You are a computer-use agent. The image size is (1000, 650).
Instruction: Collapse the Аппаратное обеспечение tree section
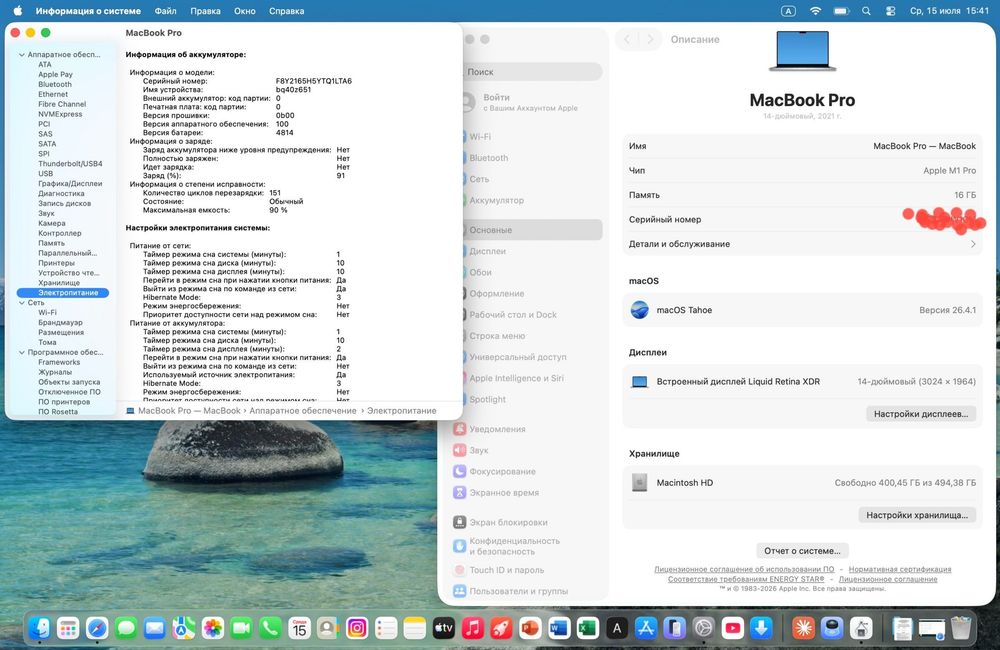point(22,55)
